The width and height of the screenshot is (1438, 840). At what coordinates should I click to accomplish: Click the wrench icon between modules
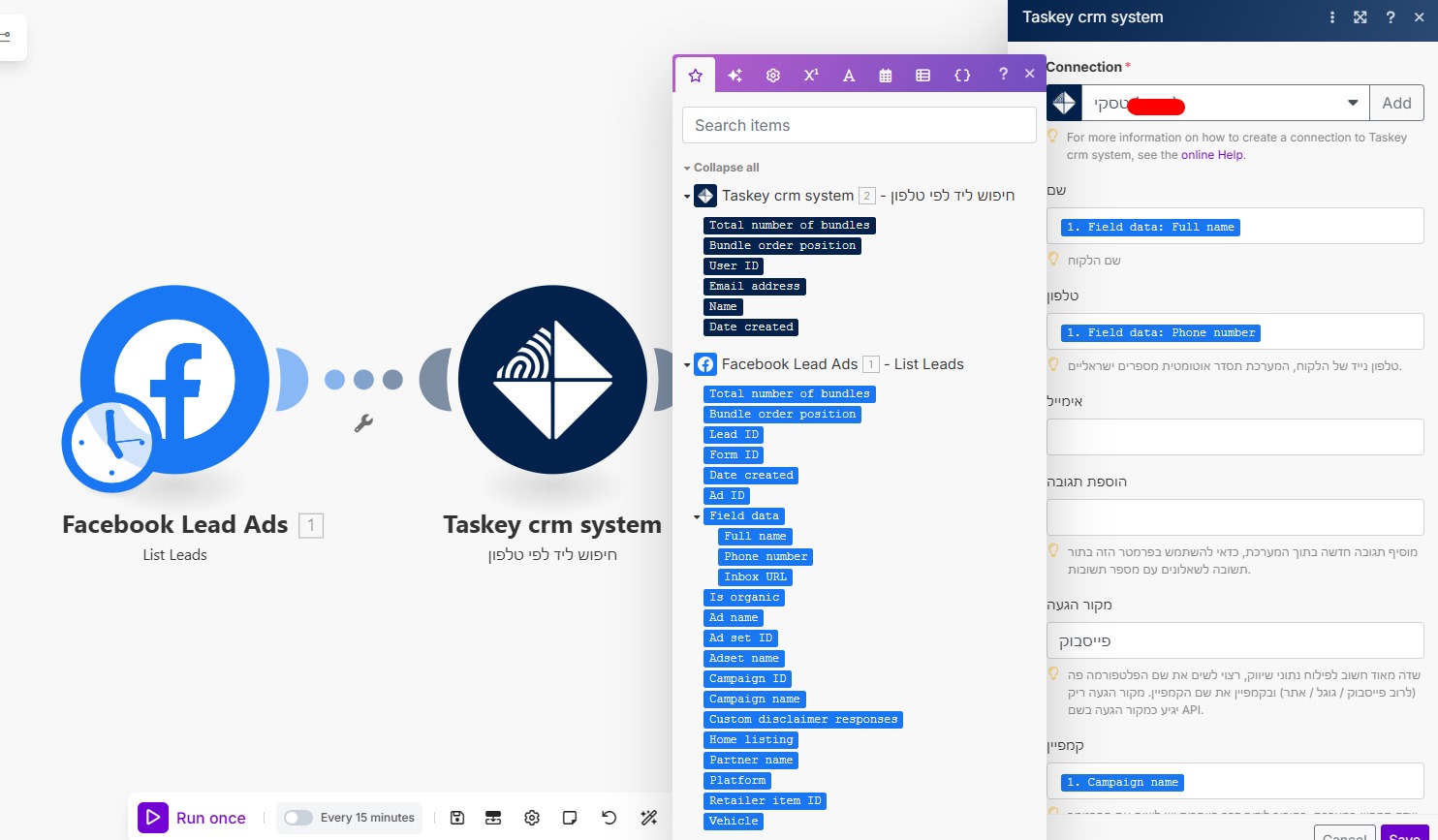coord(363,423)
